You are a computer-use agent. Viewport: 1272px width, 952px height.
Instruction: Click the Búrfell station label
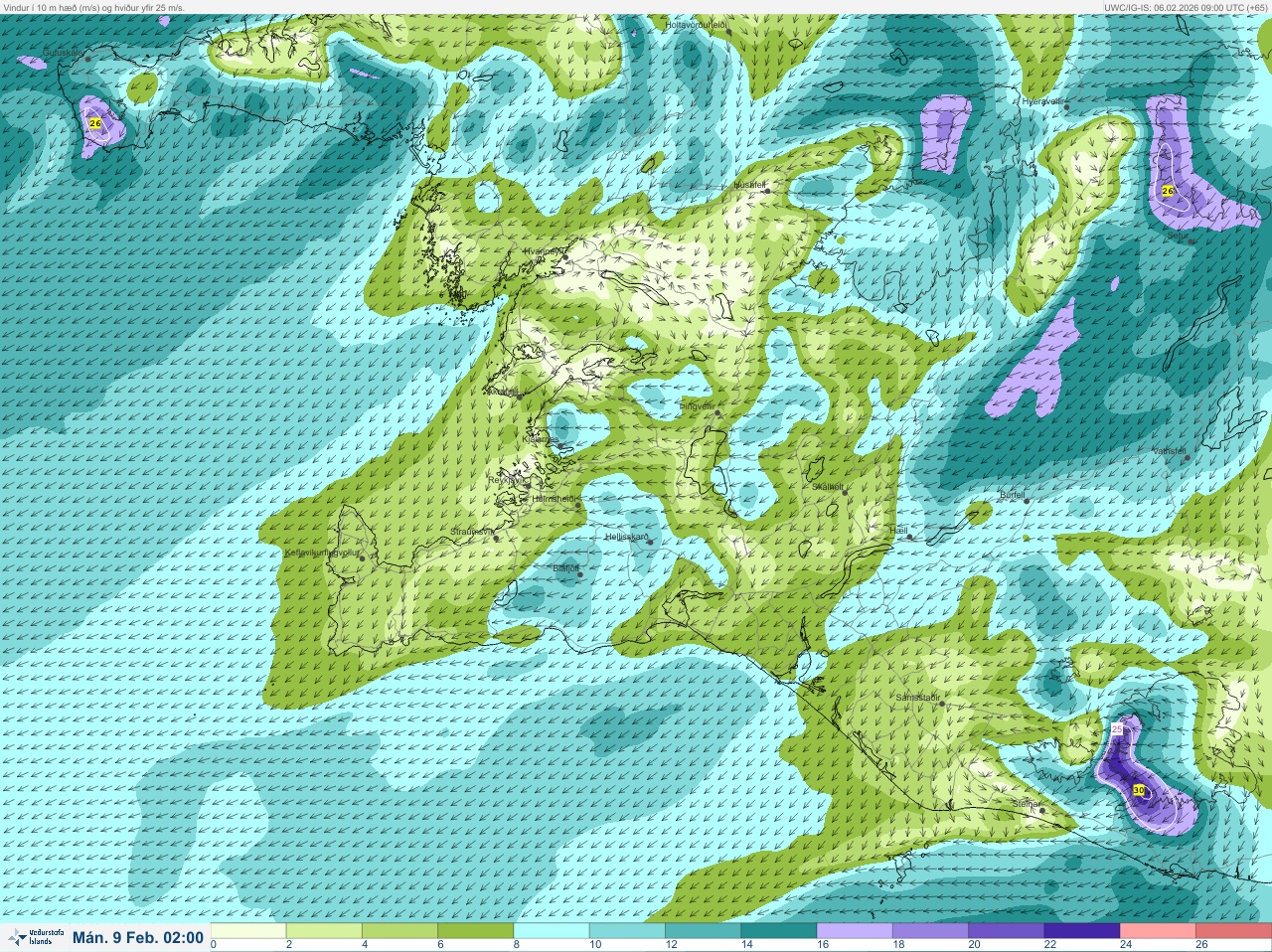(x=1012, y=494)
